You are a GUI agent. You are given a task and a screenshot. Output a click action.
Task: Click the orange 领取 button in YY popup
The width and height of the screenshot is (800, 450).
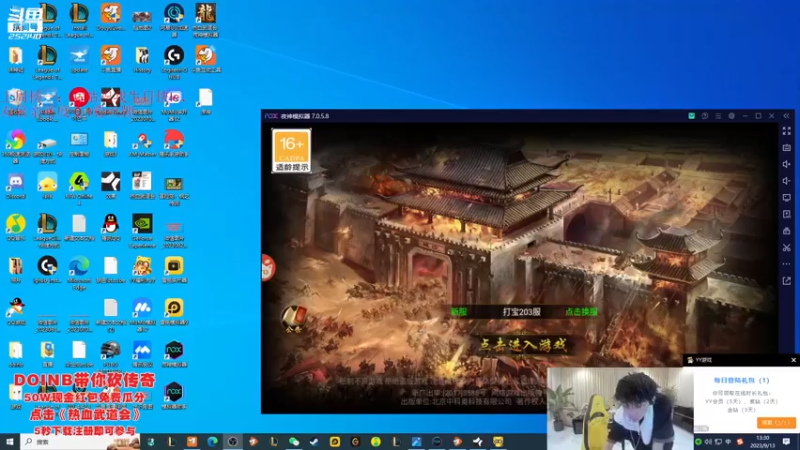point(776,422)
